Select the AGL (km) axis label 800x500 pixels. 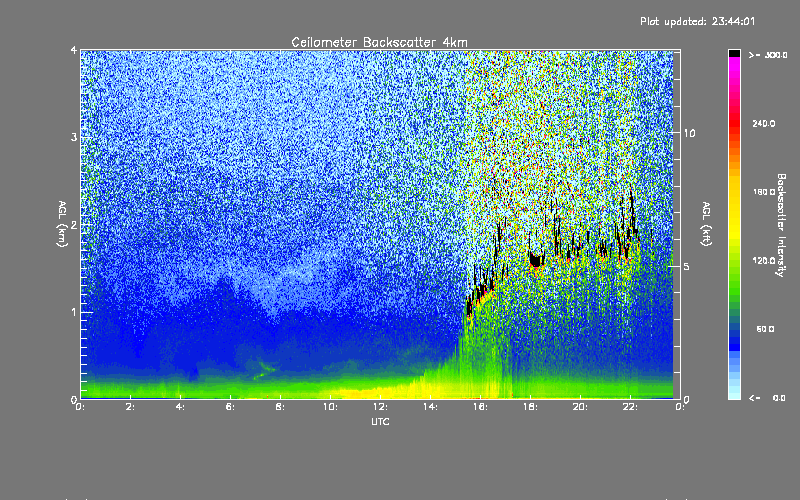coord(62,224)
